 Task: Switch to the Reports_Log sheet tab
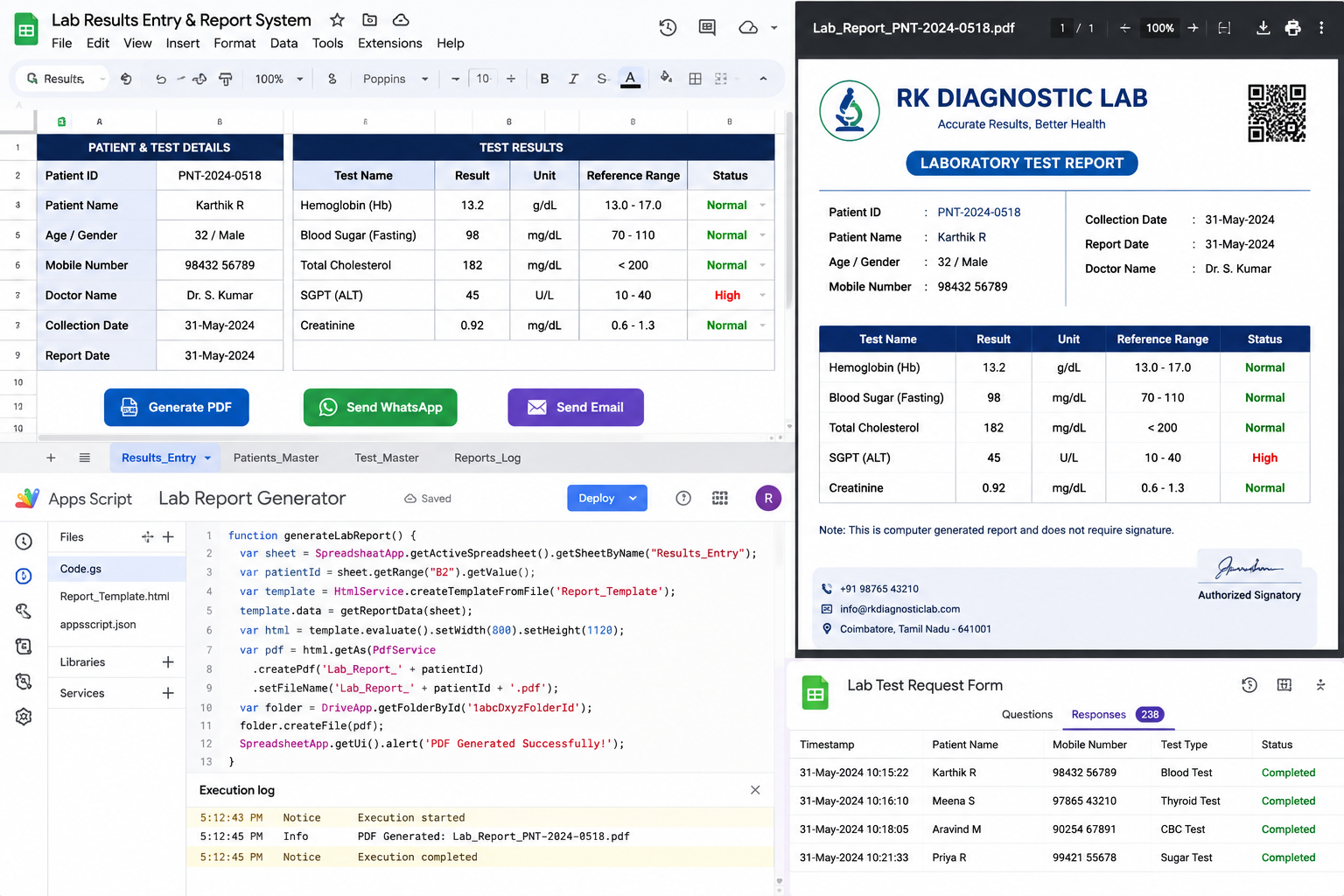pos(487,458)
